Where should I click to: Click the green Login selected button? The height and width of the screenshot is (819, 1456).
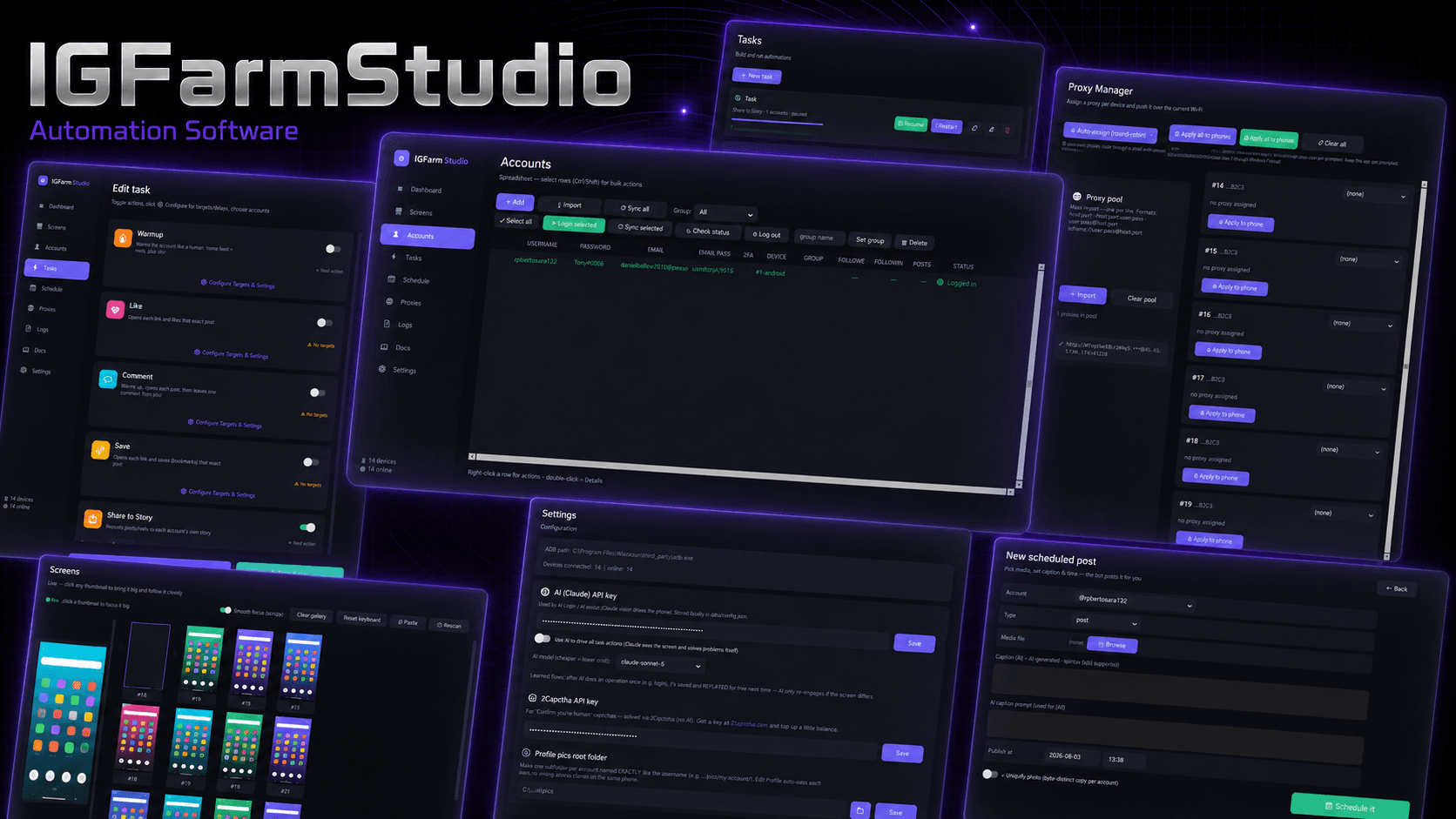point(574,225)
